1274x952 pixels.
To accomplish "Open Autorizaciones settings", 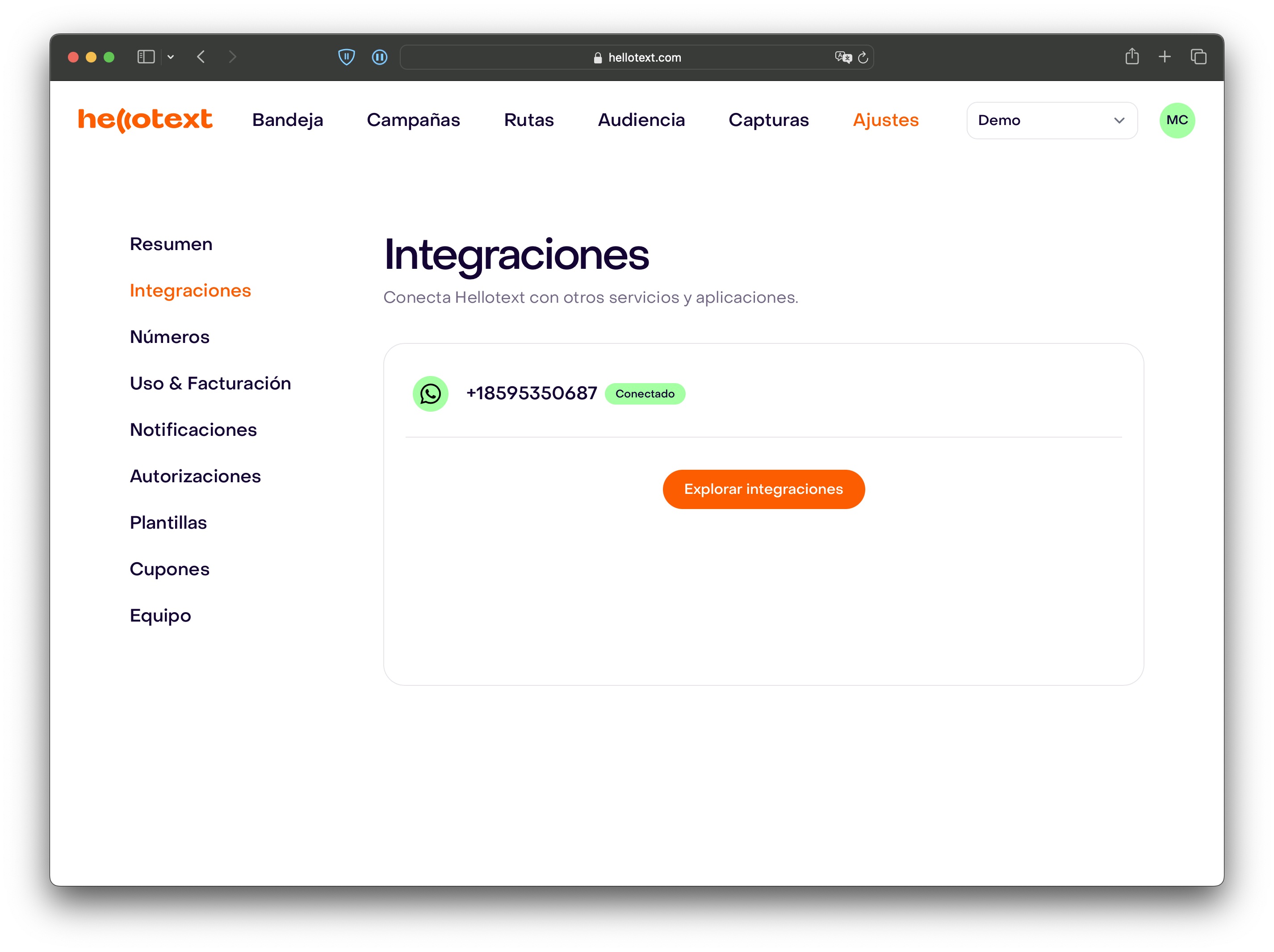I will tap(195, 476).
